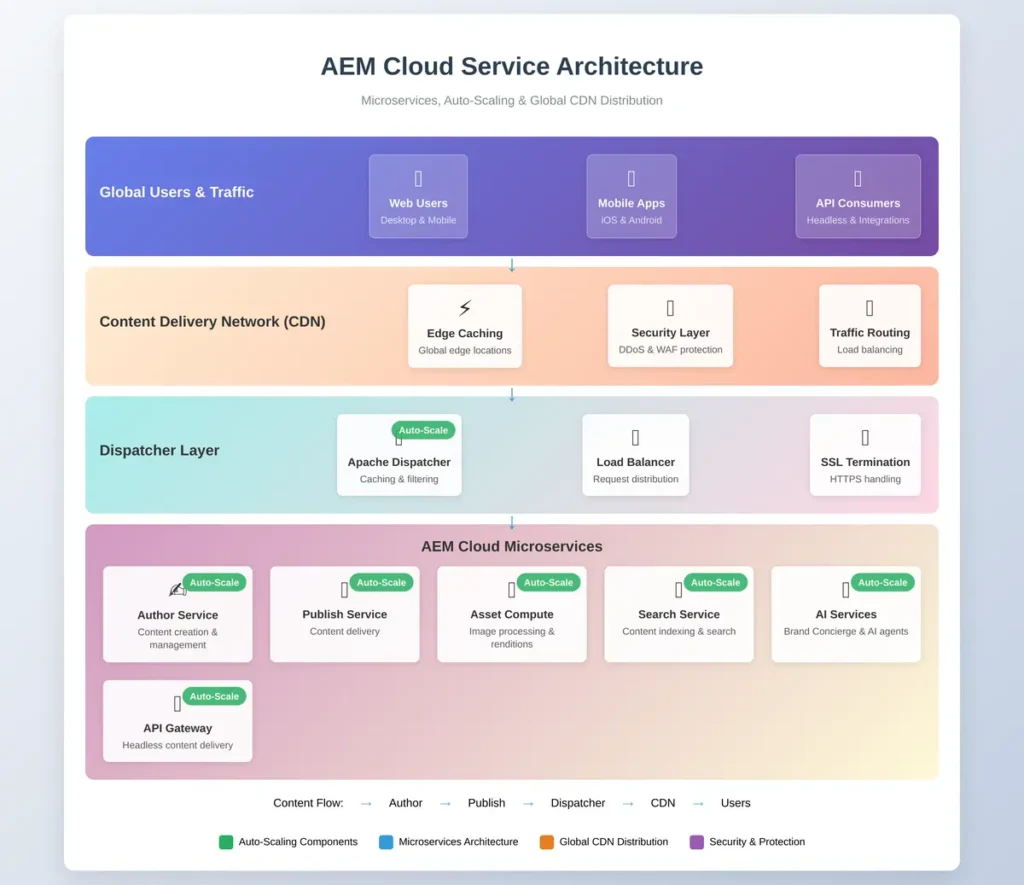
Task: Click the "Content indexing & search" text
Action: click(679, 631)
